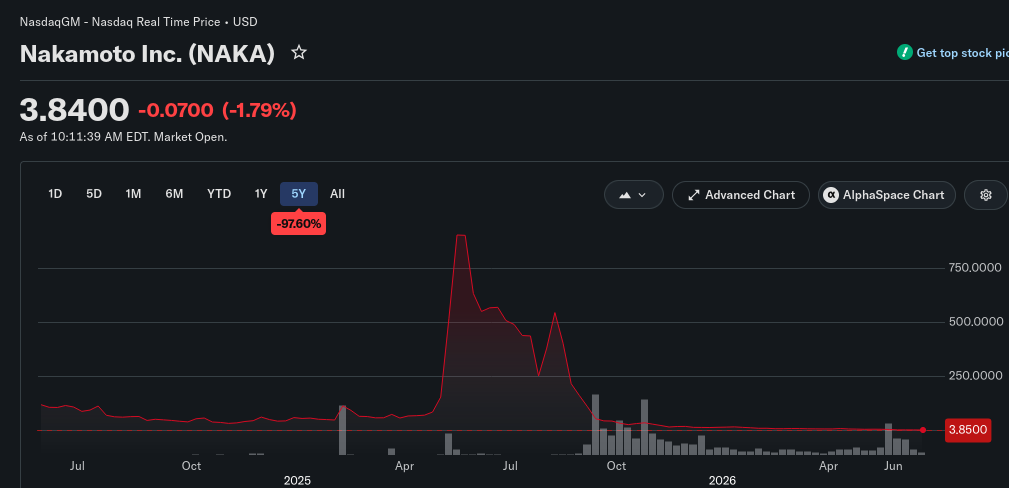The width and height of the screenshot is (1009, 488).
Task: Select the 1D time range
Action: click(55, 194)
